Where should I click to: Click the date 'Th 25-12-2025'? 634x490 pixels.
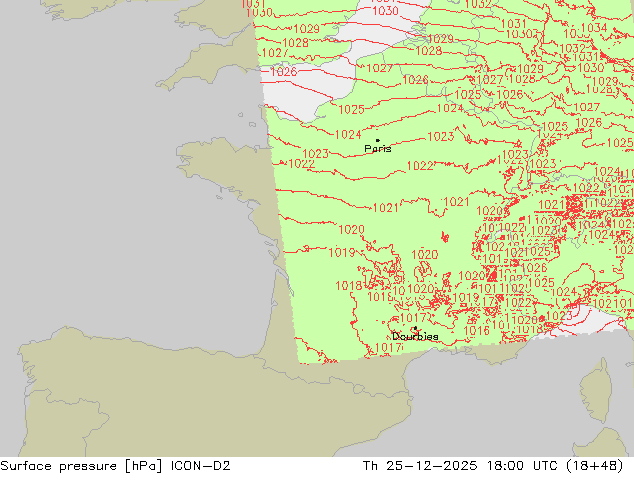pos(420,465)
